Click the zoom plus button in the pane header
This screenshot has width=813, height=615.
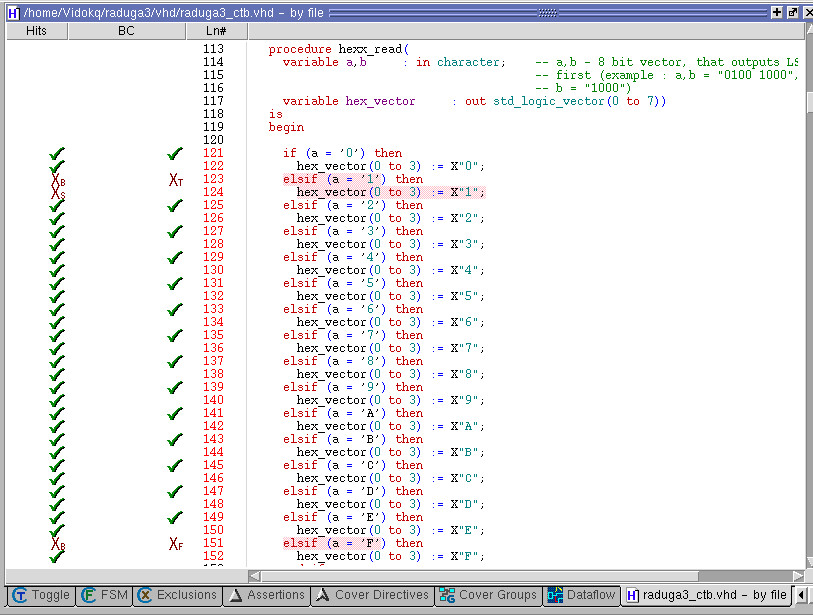coord(777,12)
